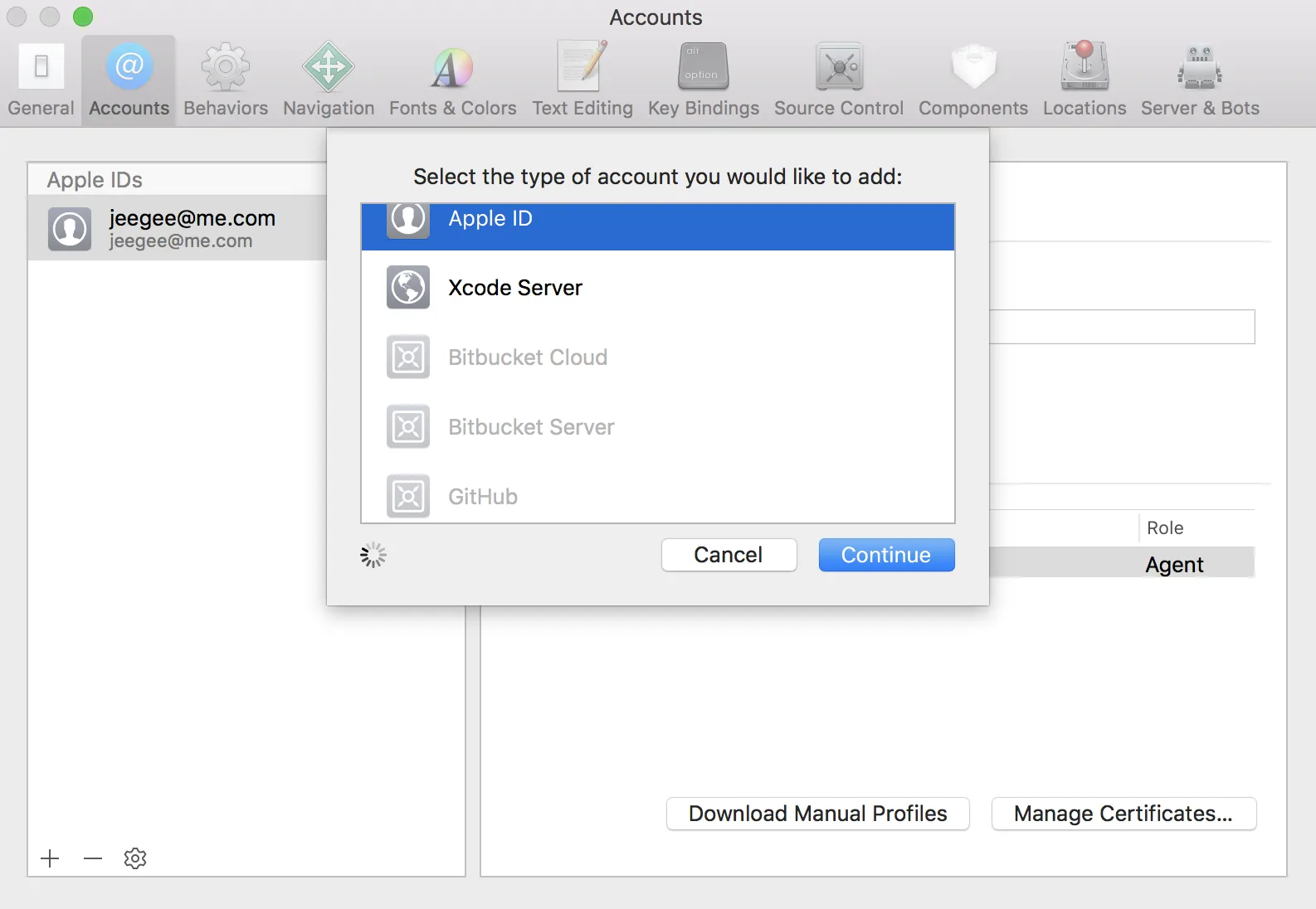Open the Locations drive icon

[1084, 66]
